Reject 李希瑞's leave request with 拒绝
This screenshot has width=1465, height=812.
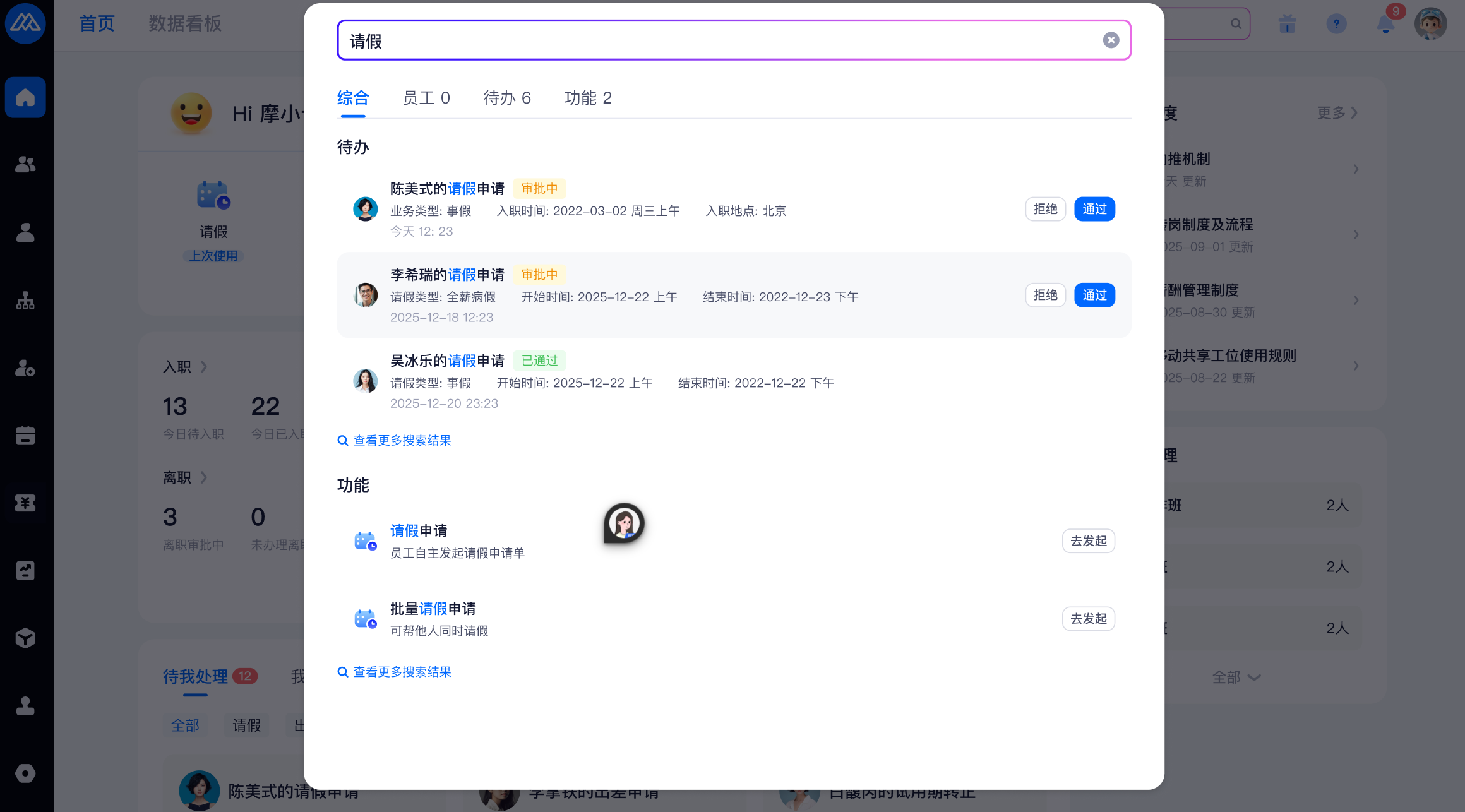[1045, 295]
